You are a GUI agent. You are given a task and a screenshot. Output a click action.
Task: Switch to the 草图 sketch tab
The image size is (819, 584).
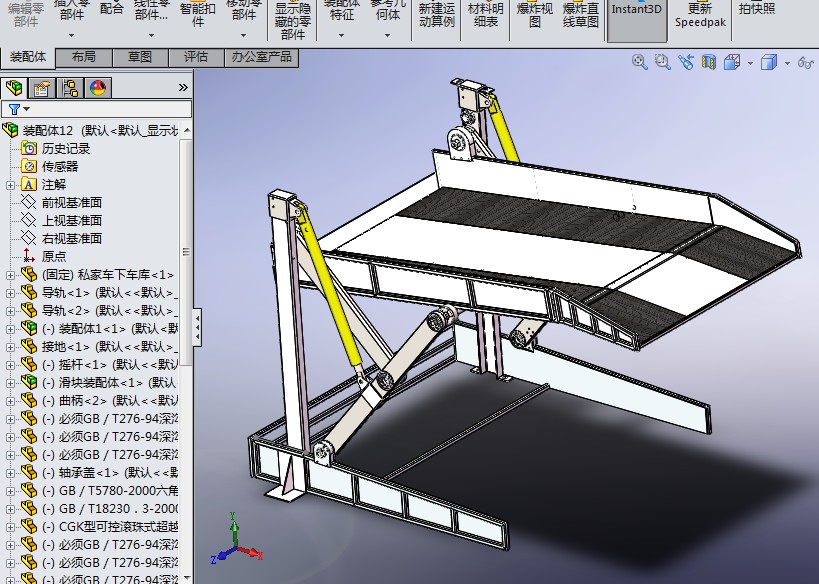point(140,57)
